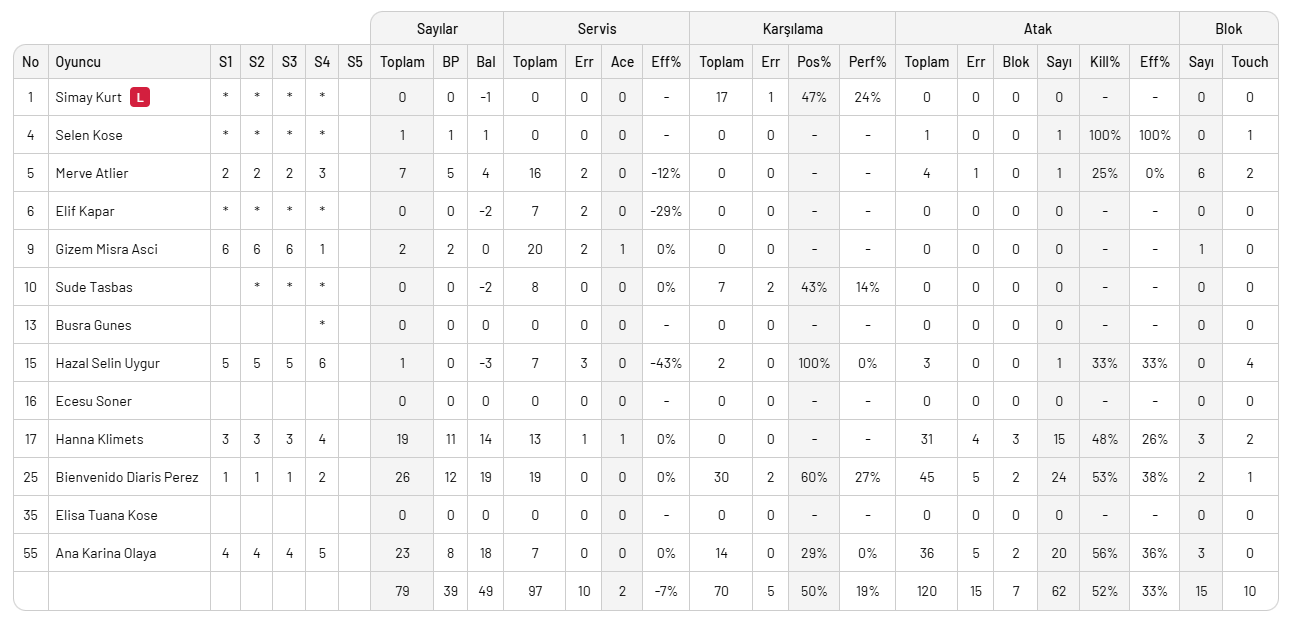Sort by the Kill% column header
The height and width of the screenshot is (619, 1291).
pyautogui.click(x=1104, y=62)
